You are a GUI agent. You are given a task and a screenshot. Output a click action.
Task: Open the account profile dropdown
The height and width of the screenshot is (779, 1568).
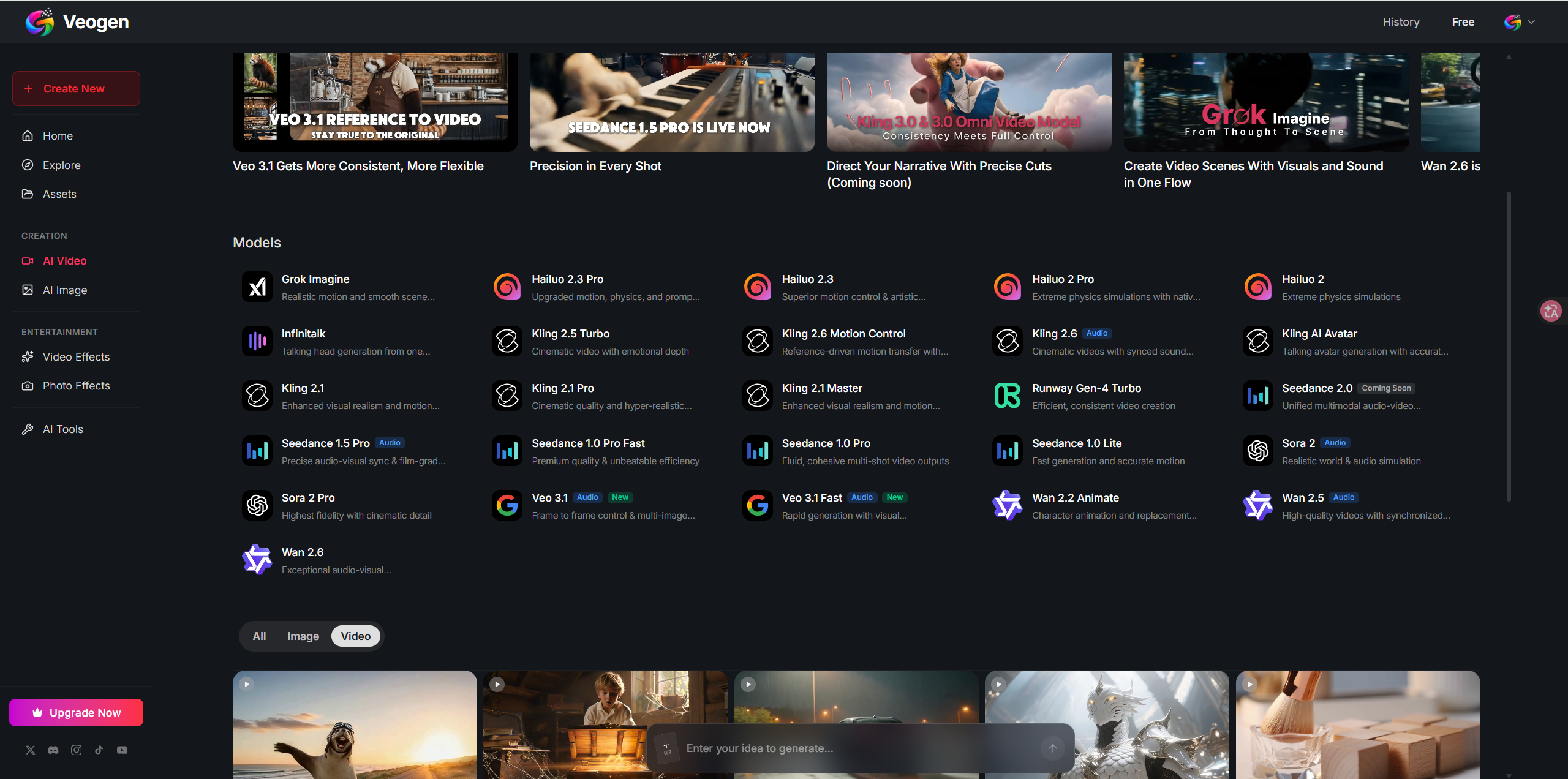pos(1518,22)
